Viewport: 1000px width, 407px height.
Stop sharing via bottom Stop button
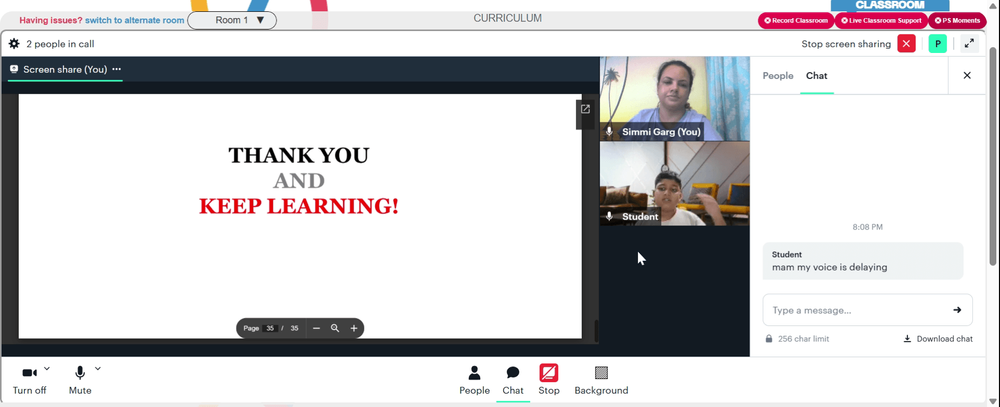[x=548, y=380]
